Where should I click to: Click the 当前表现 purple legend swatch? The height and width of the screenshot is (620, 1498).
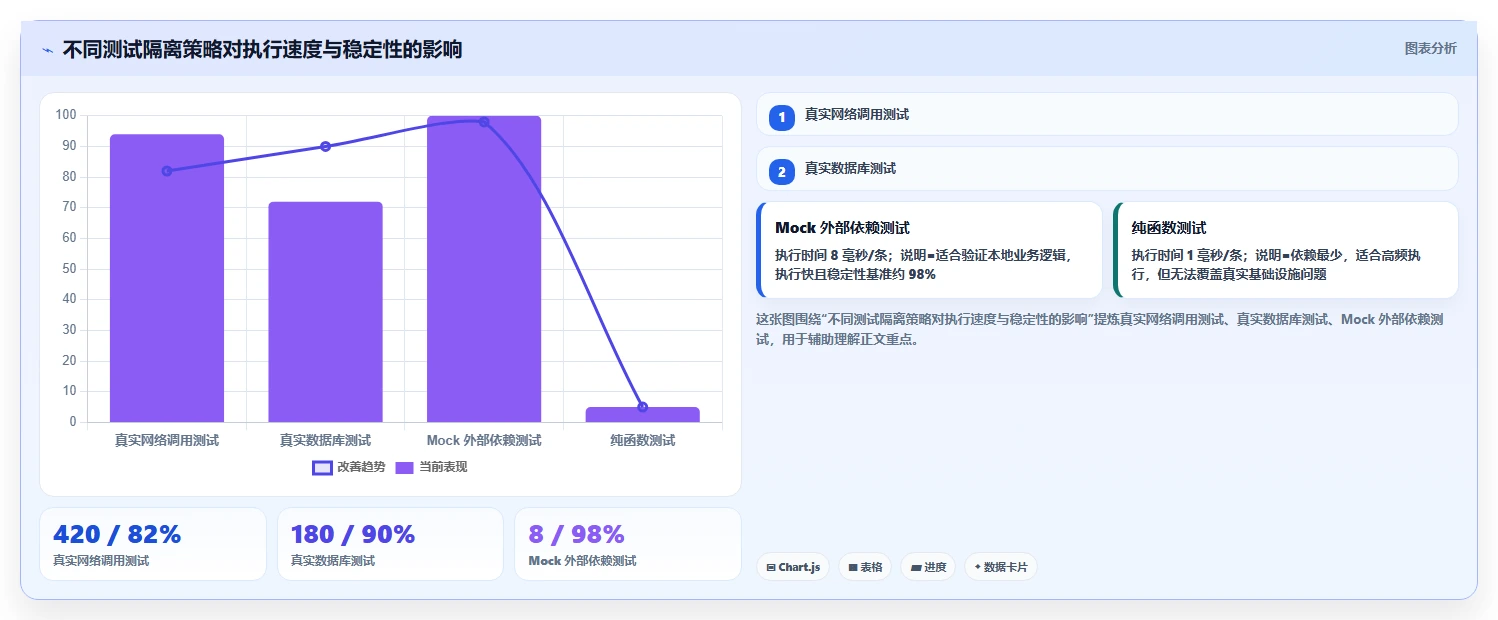click(405, 467)
